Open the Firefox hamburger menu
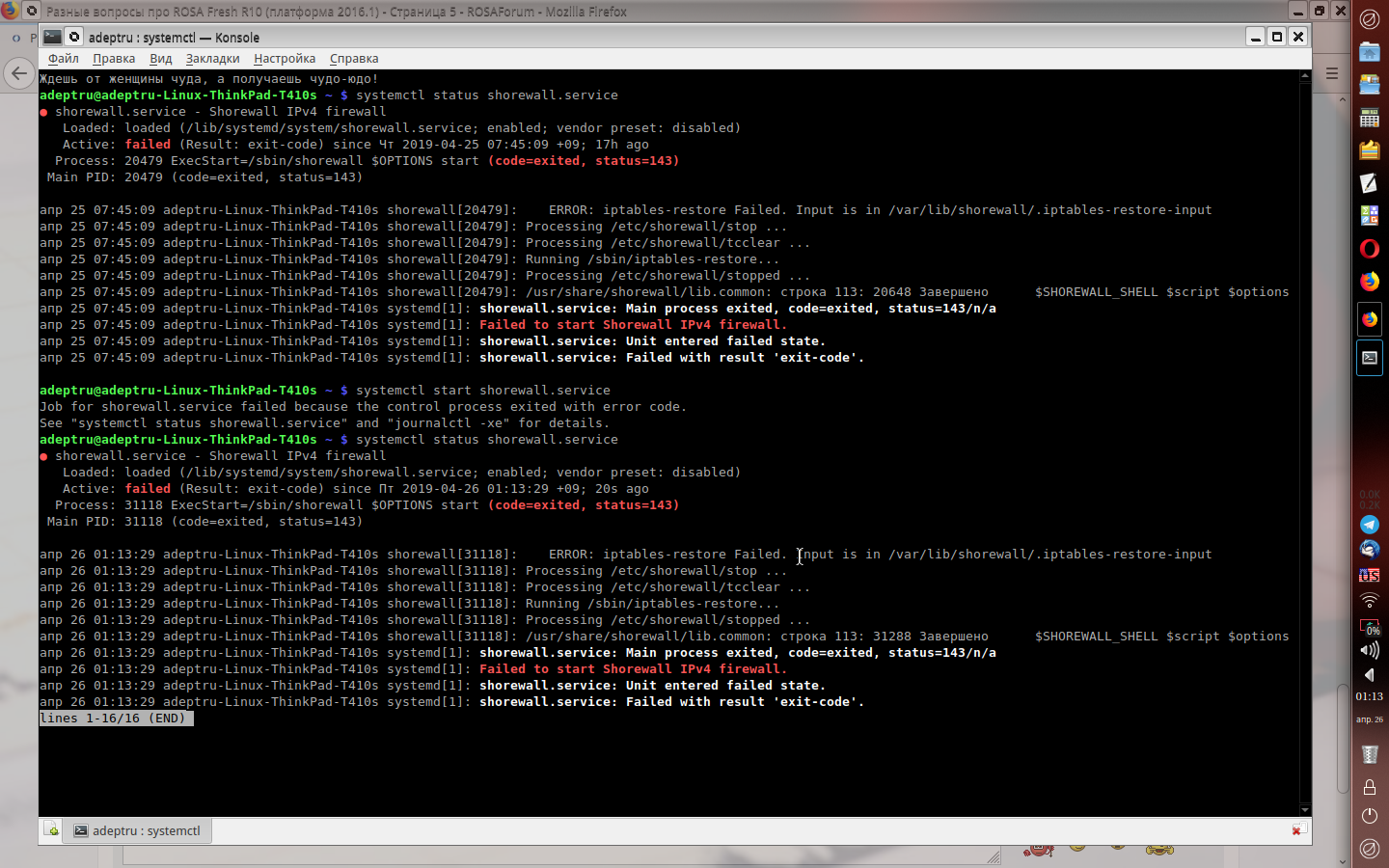Viewport: 1389px width, 868px height. click(x=1332, y=73)
